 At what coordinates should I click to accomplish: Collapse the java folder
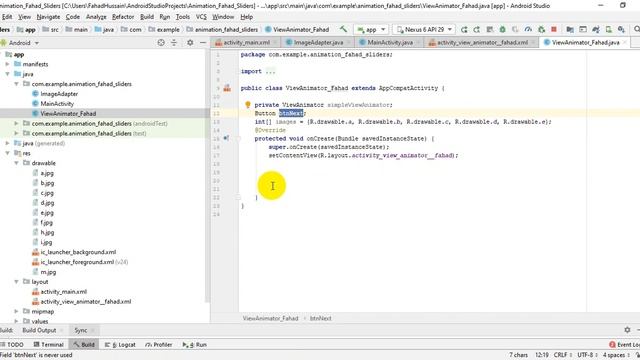point(7,74)
